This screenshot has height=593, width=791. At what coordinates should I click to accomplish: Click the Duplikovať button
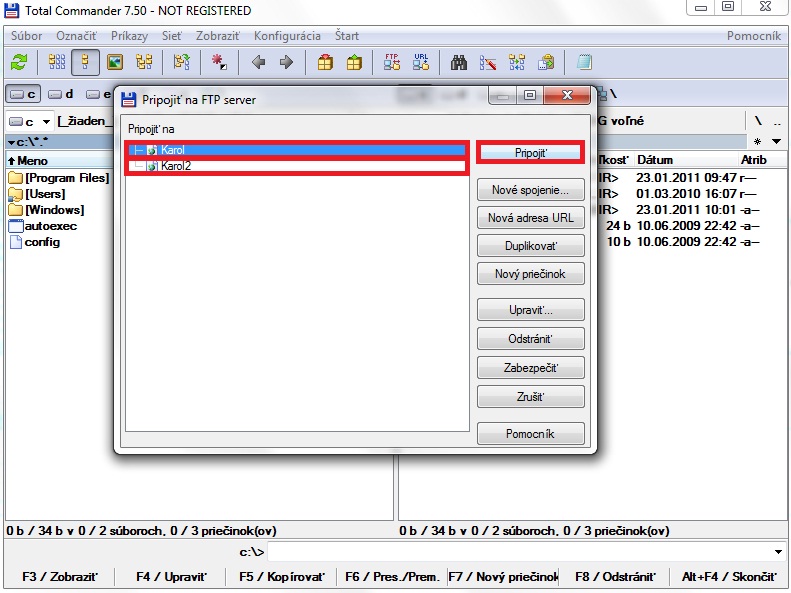tap(531, 246)
